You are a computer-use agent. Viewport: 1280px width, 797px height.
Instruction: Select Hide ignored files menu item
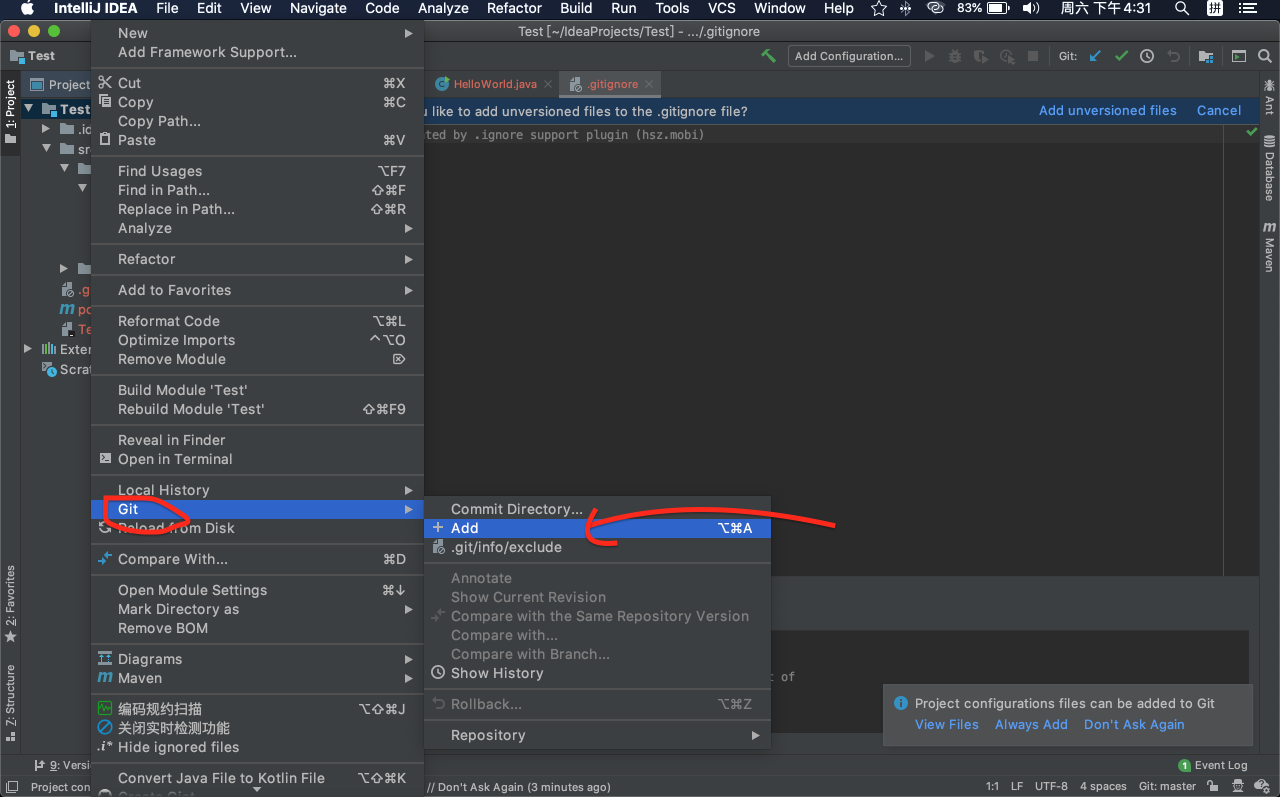[257, 747]
